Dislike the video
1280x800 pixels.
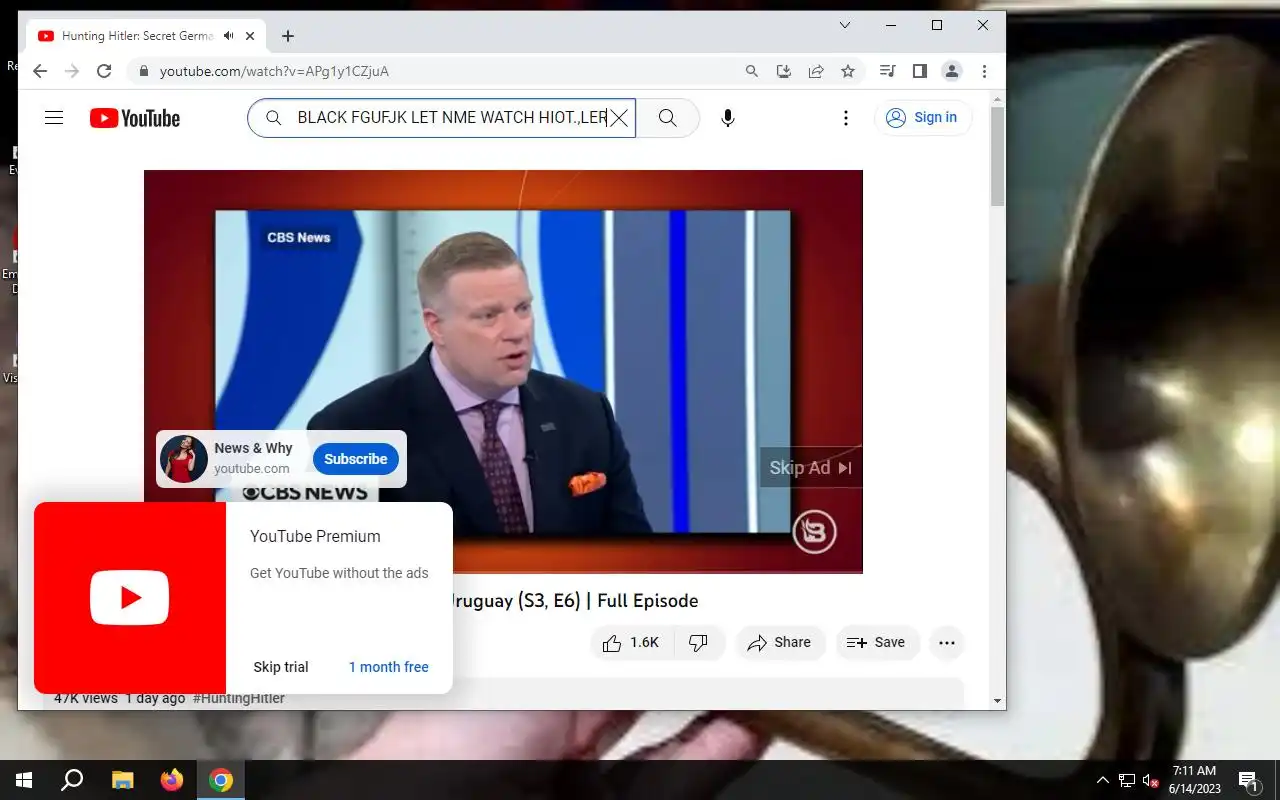coord(699,643)
